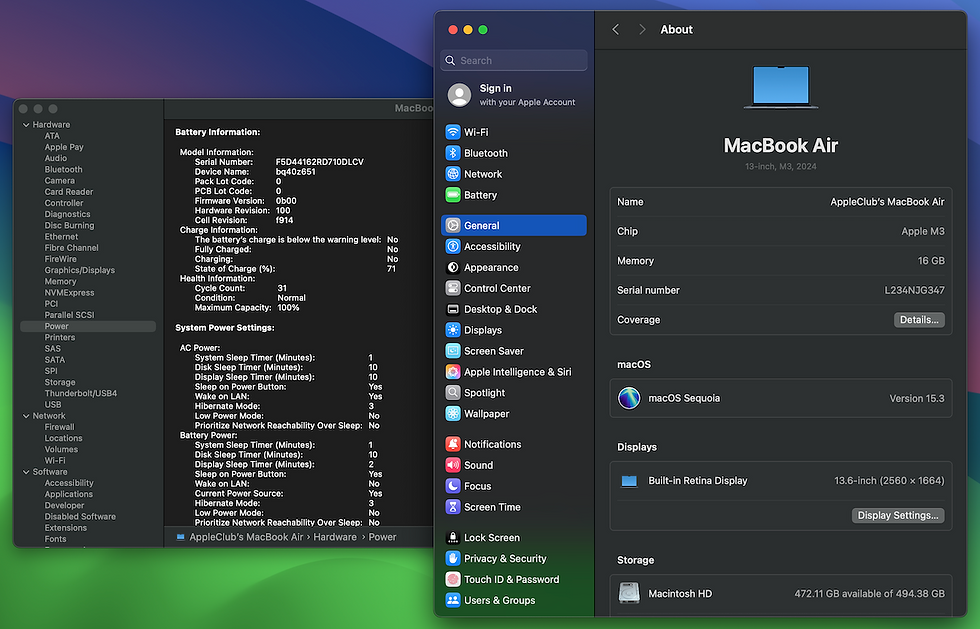Click the macOS Sequoia icon
980x629 pixels.
629,398
